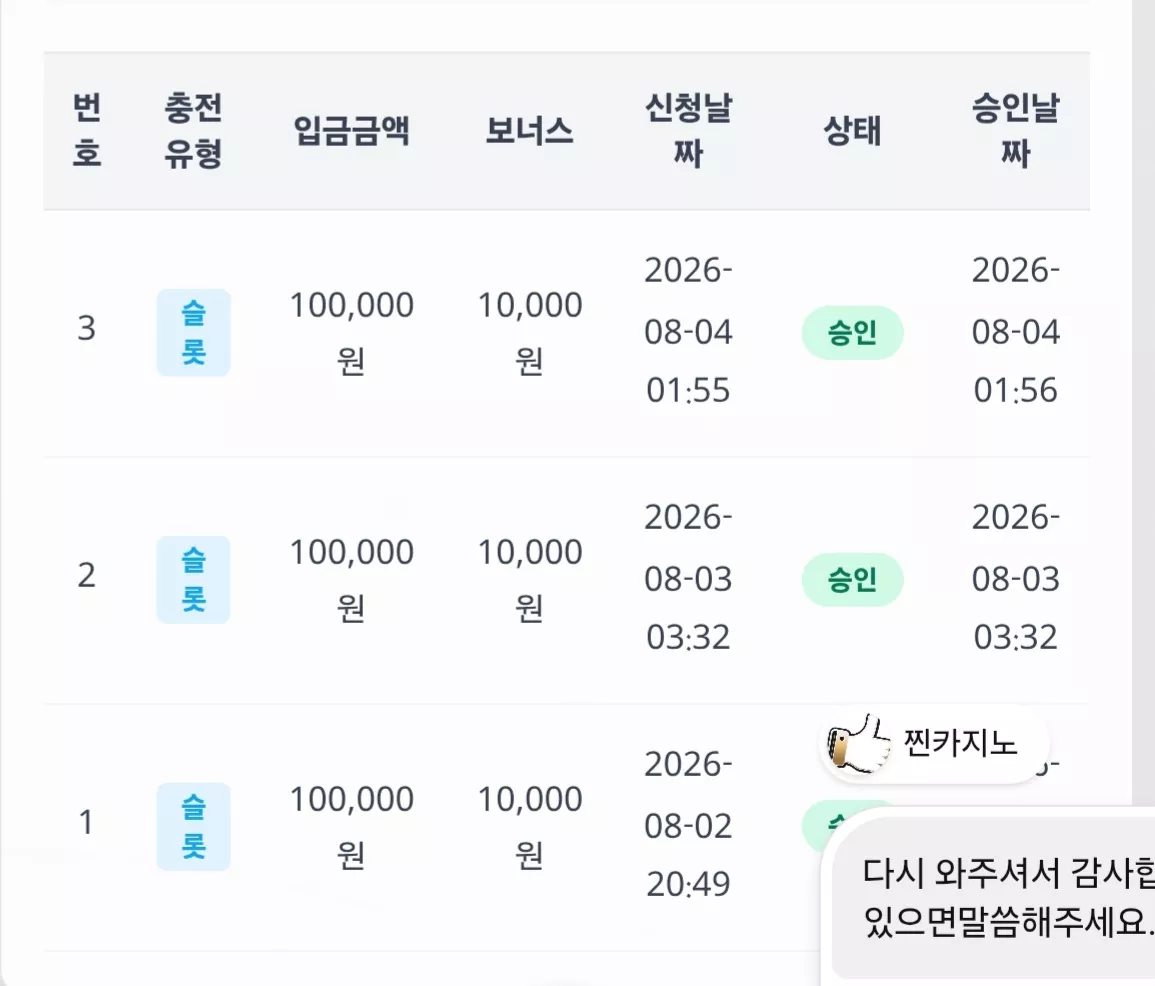Image resolution: width=1155 pixels, height=986 pixels.
Task: Click the 입금금액 column header
Action: 351,131
